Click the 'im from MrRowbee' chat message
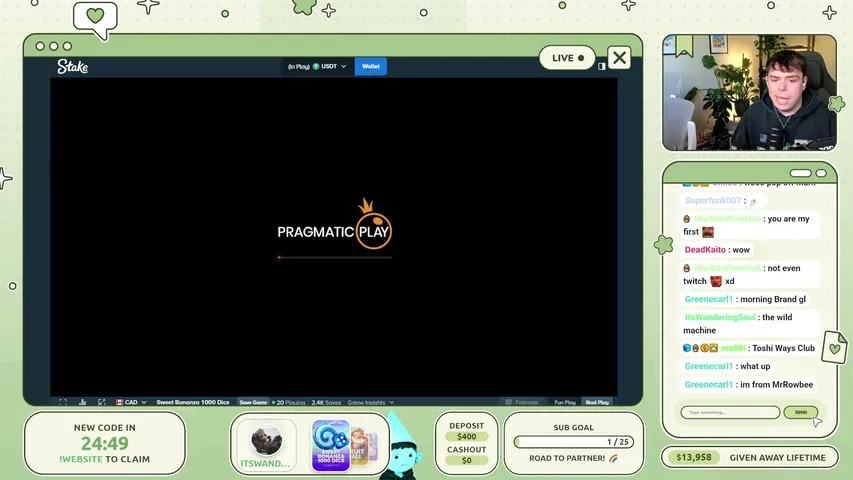853x480 pixels. (x=749, y=385)
